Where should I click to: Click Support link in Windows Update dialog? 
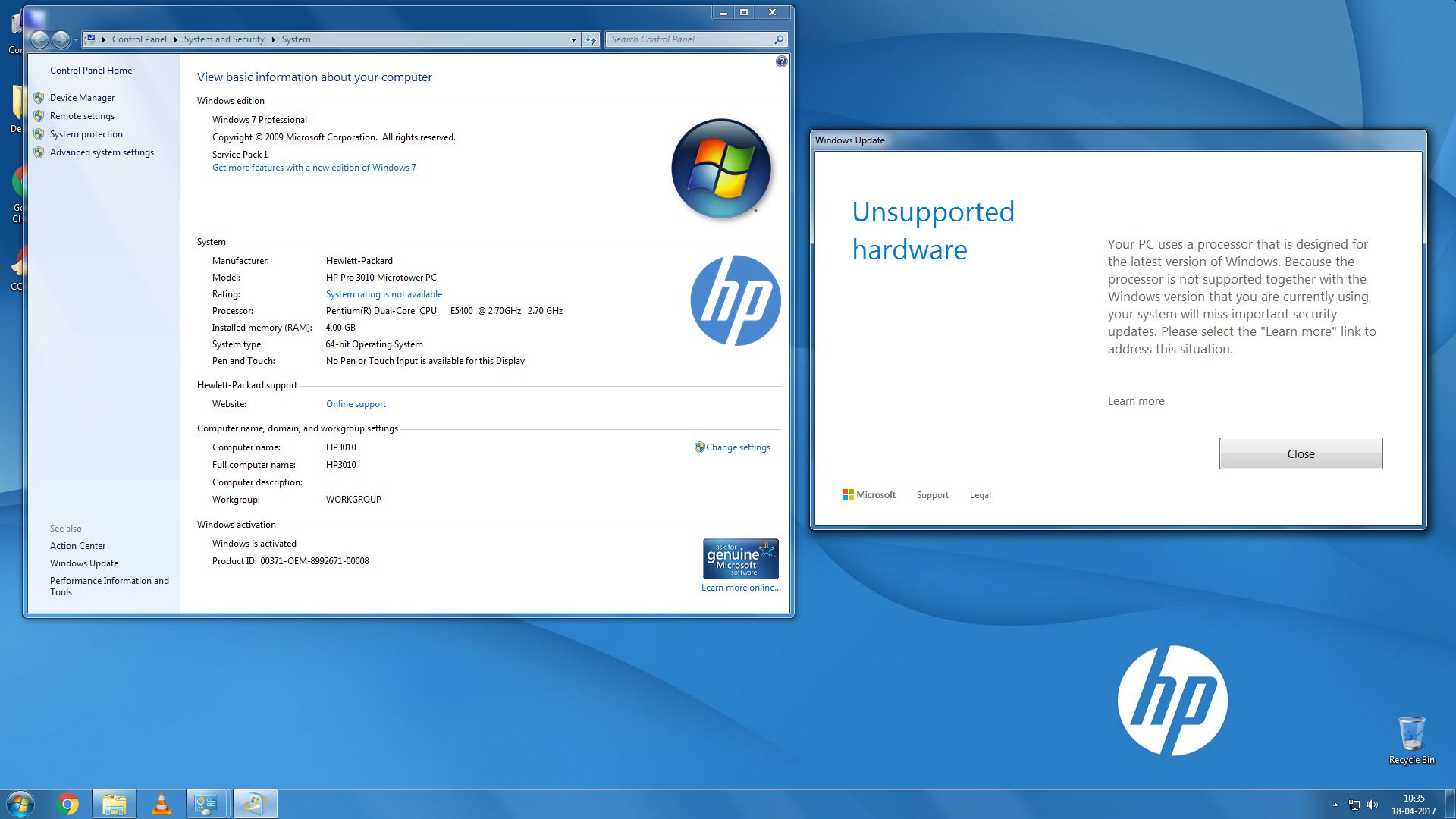[932, 495]
